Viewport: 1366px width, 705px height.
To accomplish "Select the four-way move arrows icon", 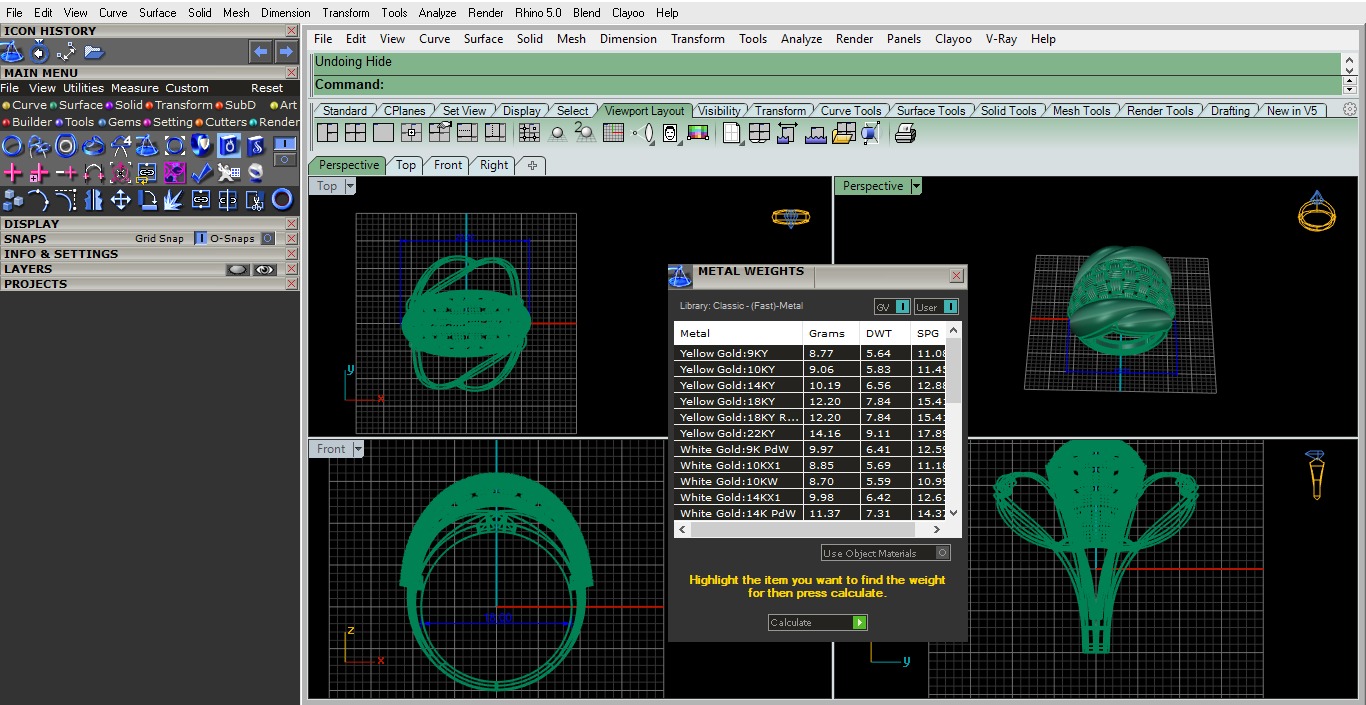I will pyautogui.click(x=120, y=199).
